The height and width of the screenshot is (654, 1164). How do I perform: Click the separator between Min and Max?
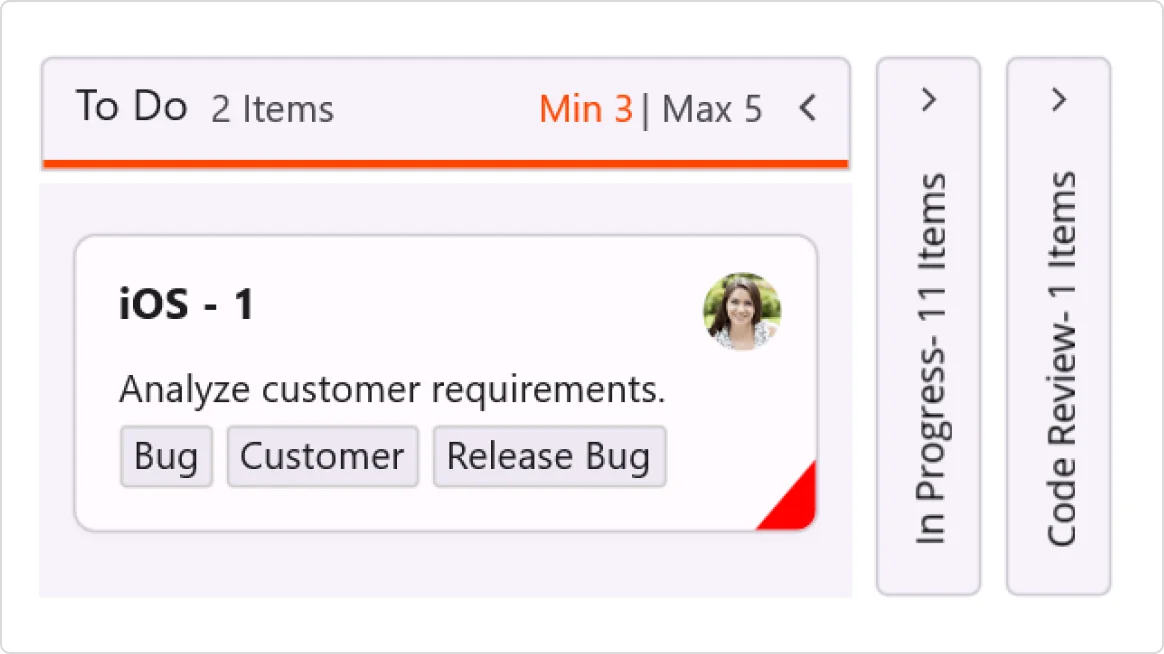645,109
